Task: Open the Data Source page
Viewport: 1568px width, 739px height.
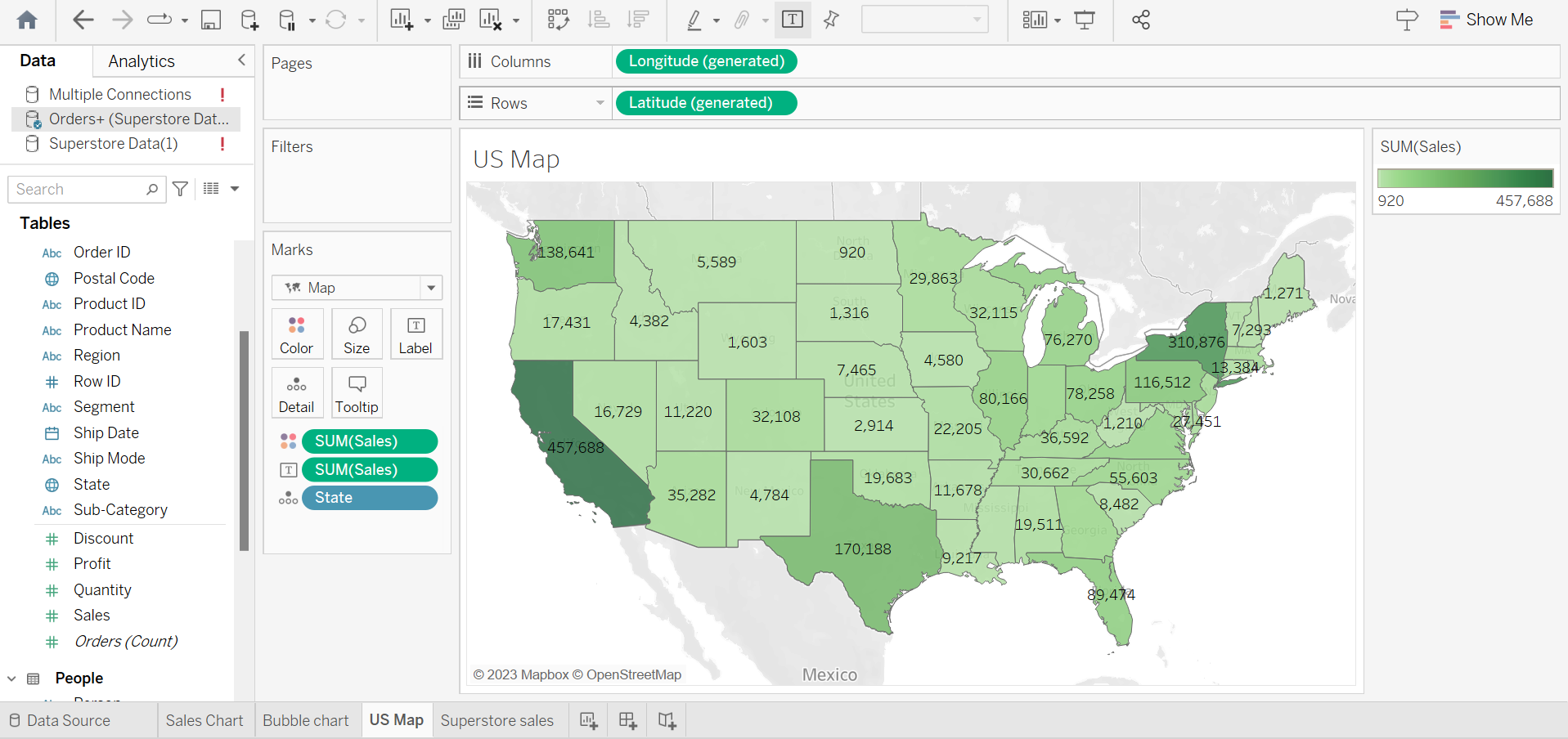Action: [69, 720]
